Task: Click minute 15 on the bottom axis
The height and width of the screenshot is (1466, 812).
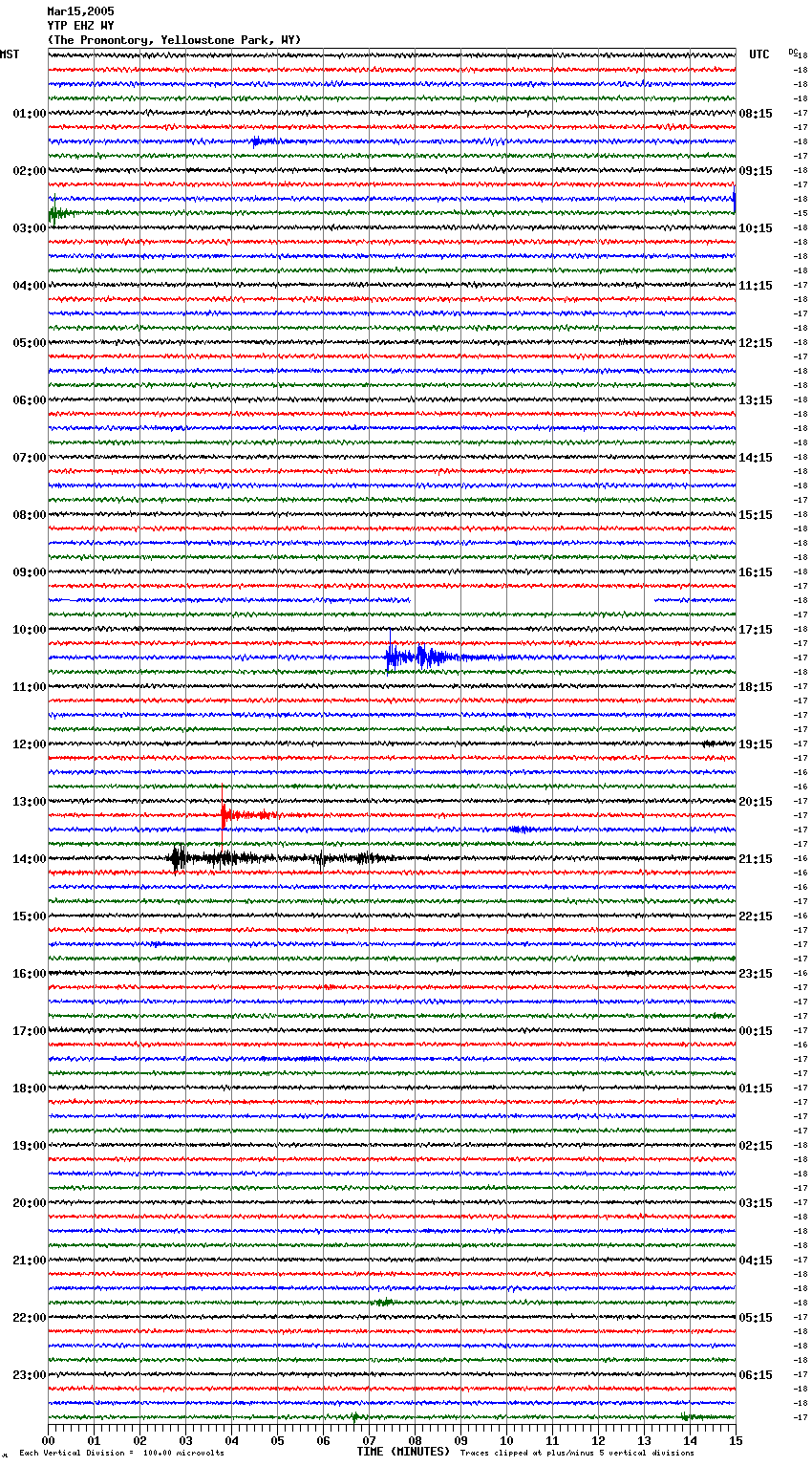Action: (x=736, y=1440)
